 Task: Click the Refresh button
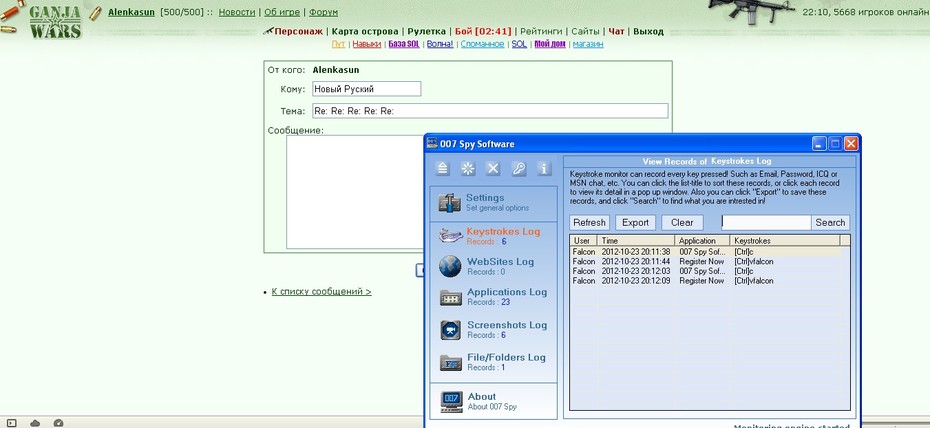tap(590, 222)
